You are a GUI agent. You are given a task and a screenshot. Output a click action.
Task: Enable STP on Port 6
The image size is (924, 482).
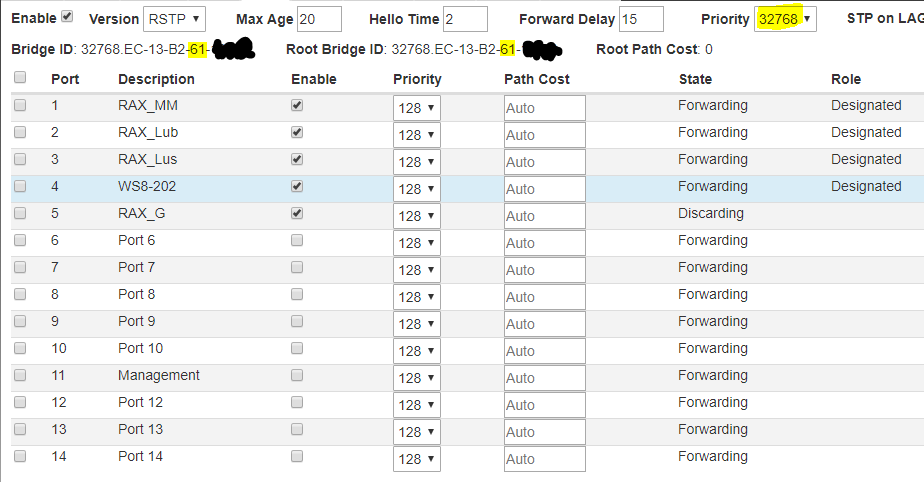[x=297, y=240]
